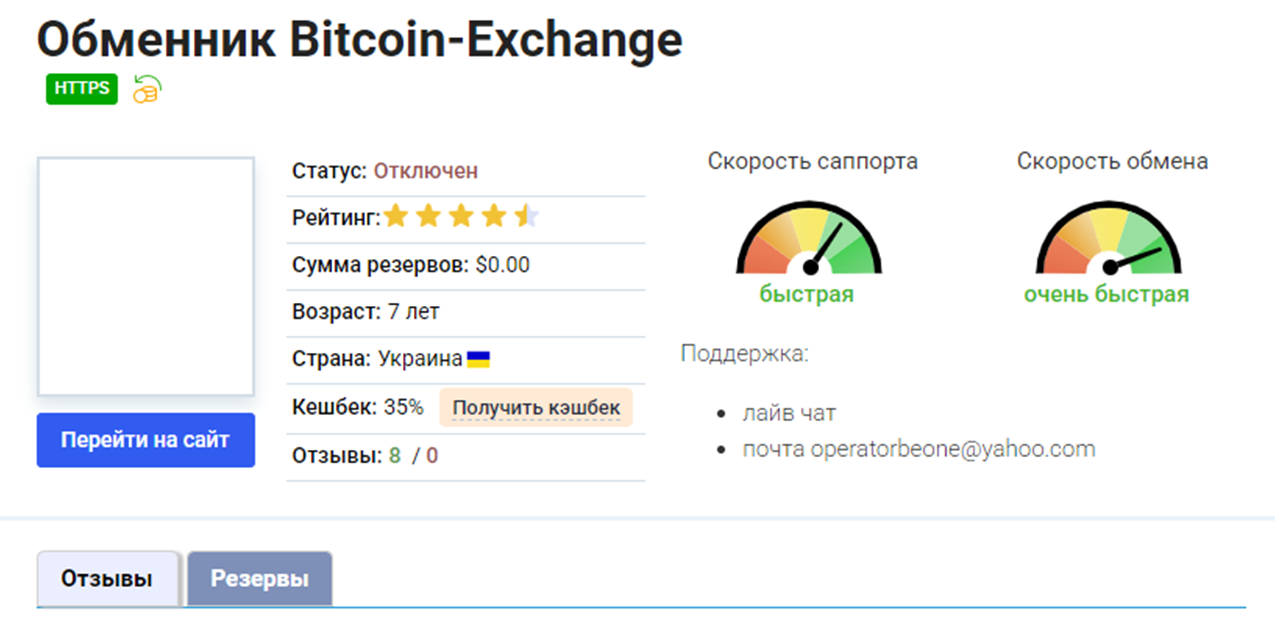Click the rating stars
The height and width of the screenshot is (638, 1275).
point(461,216)
